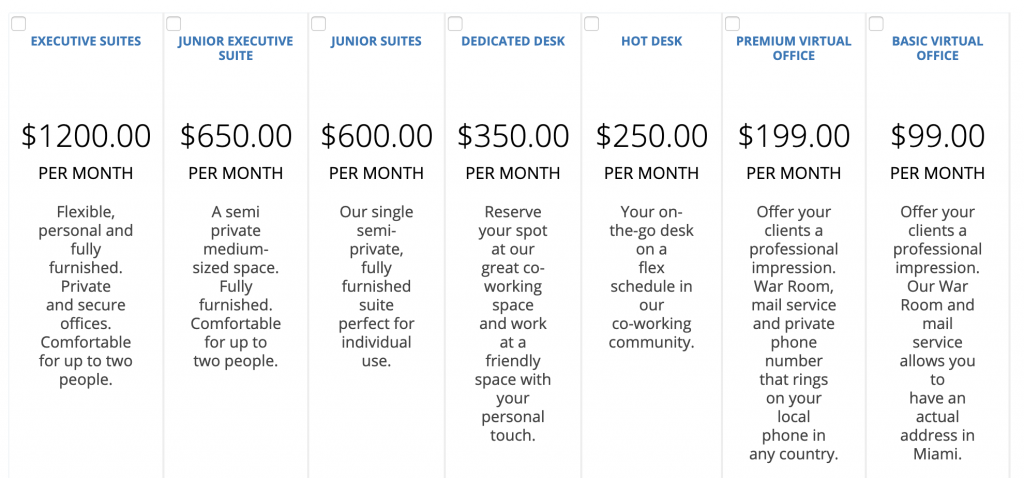The height and width of the screenshot is (478, 1024).
Task: Click the Hot Desk description text
Action: coord(652,277)
